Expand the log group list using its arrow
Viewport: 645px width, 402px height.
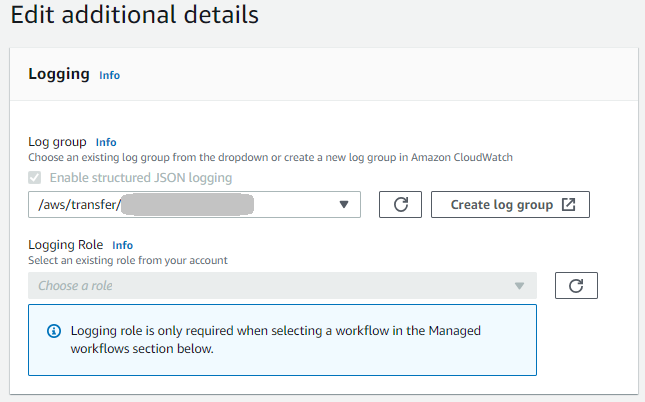pos(344,205)
